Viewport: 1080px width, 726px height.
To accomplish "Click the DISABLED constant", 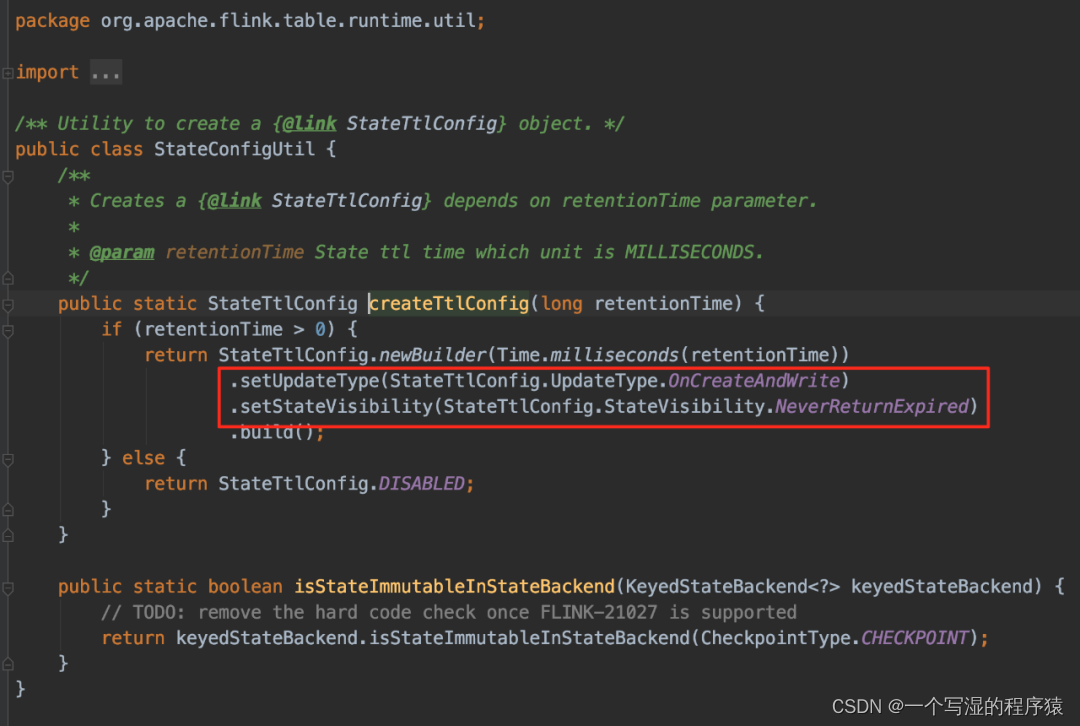I will click(x=422, y=484).
